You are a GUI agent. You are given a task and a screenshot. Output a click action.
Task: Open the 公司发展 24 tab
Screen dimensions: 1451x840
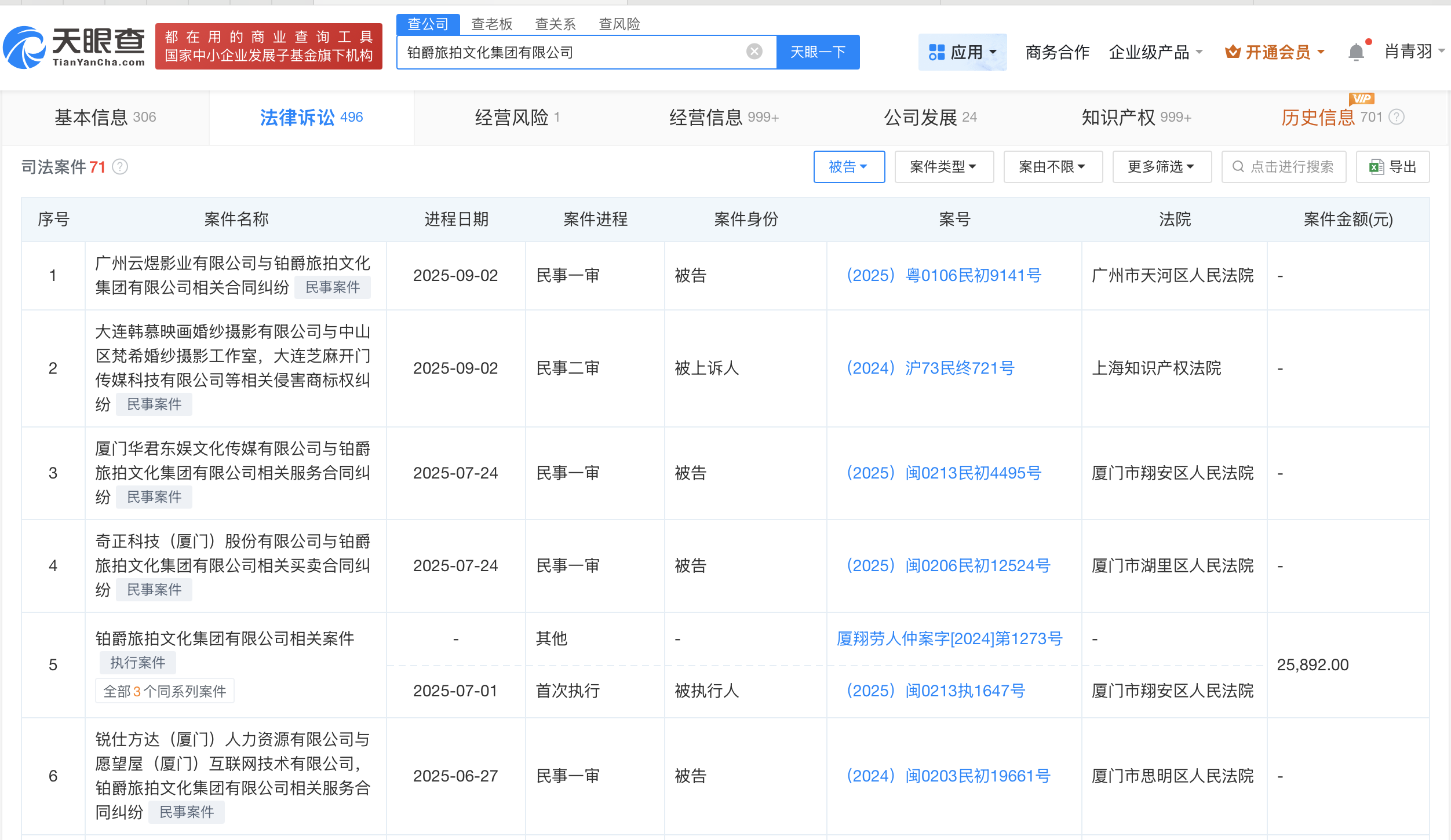tap(930, 118)
